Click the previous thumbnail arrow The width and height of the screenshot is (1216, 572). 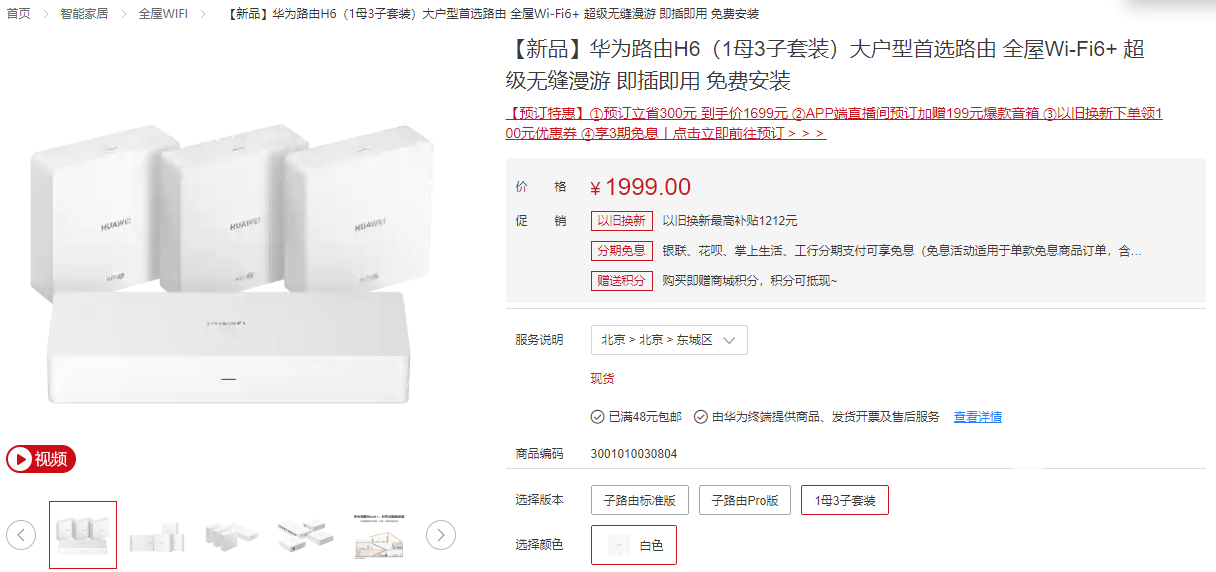[x=21, y=535]
